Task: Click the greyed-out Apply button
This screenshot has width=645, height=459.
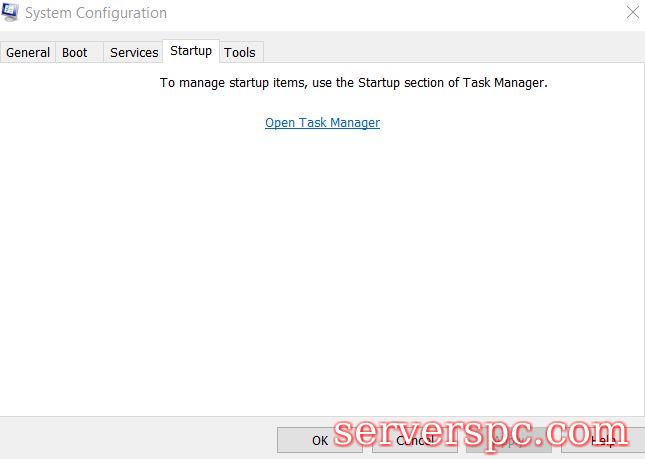Action: (508, 440)
